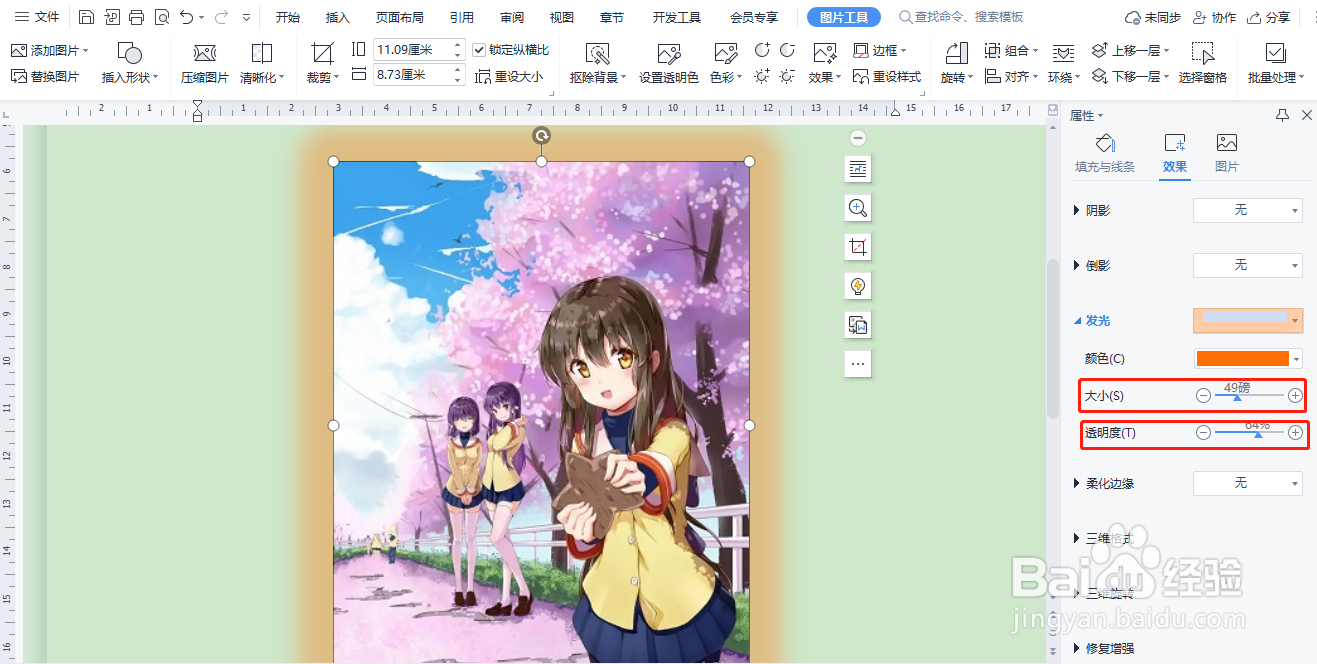Click 未同步 sync status button
Viewport: 1317px width, 664px height.
click(1153, 17)
